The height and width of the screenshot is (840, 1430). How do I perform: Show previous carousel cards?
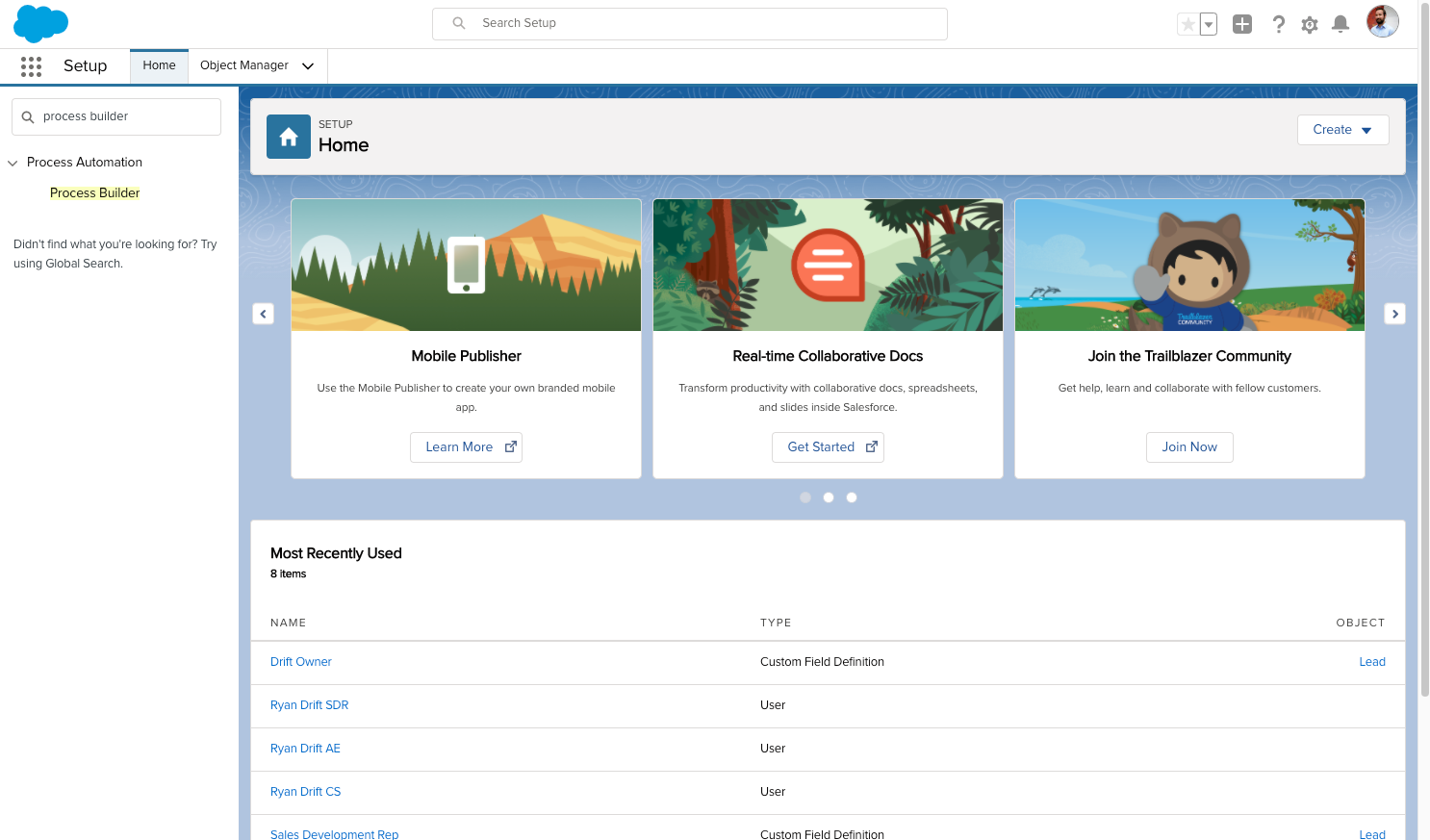(264, 314)
